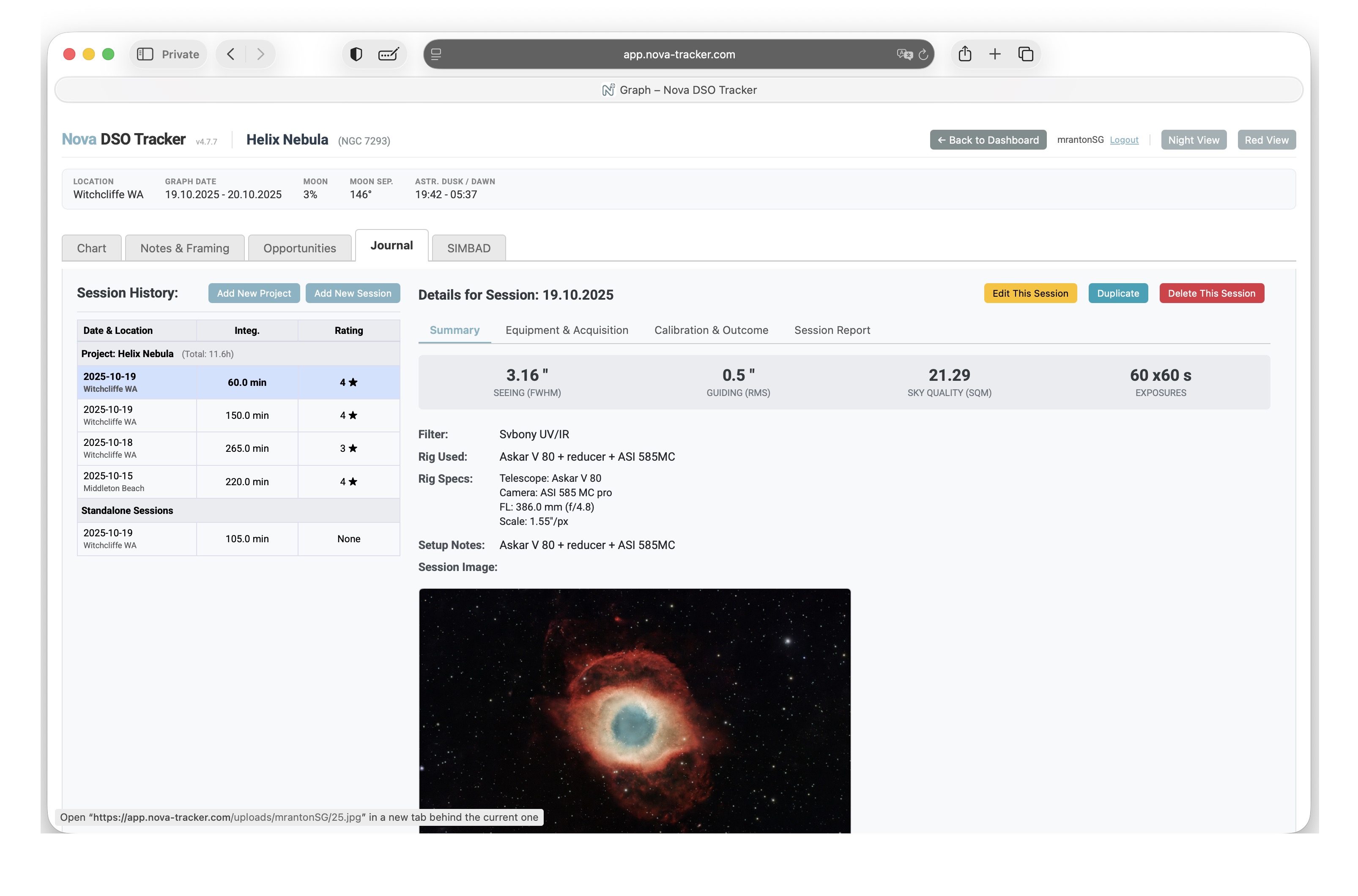Click Add New Session button
Viewport: 1358px width, 896px height.
click(353, 293)
